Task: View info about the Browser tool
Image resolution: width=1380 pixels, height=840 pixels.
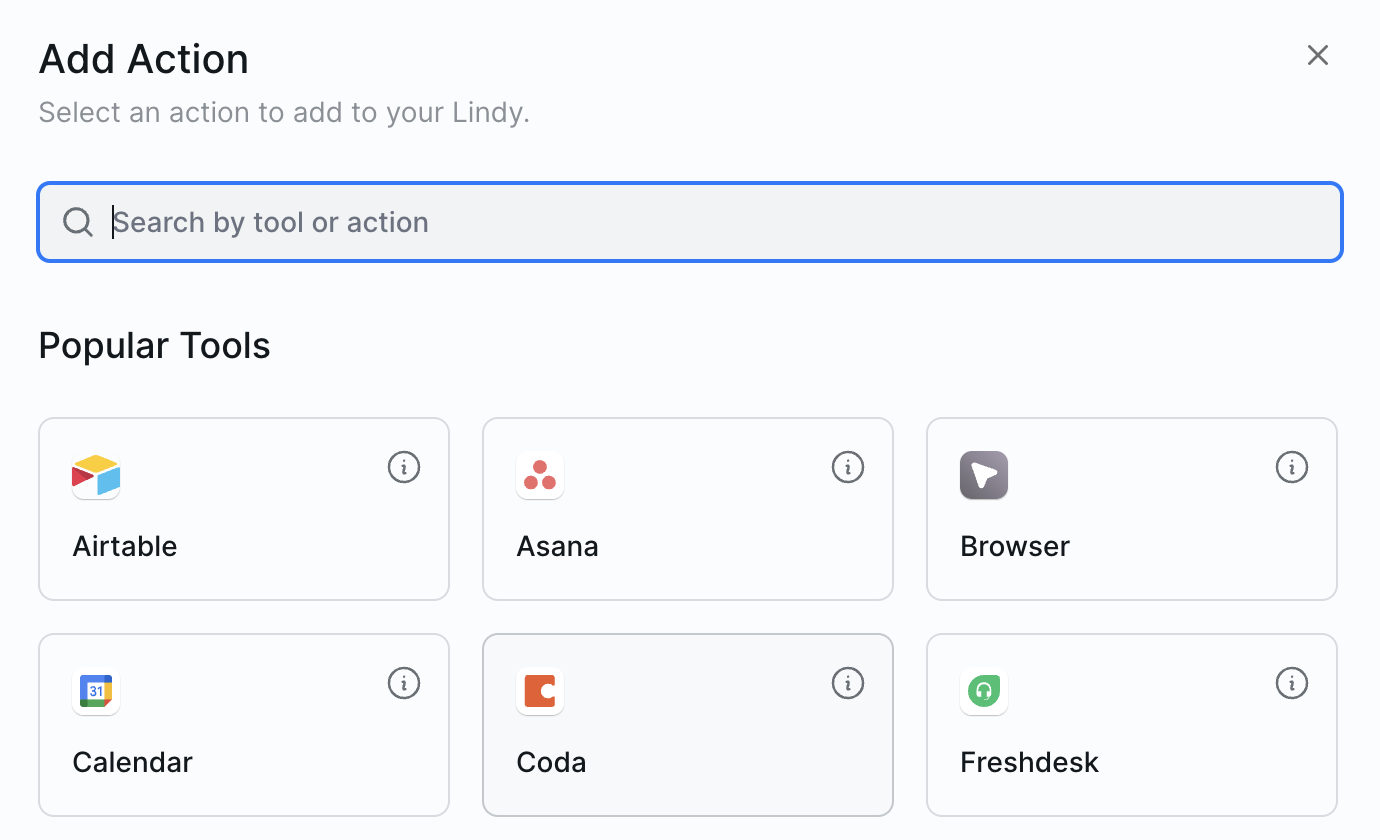Action: click(x=1292, y=467)
